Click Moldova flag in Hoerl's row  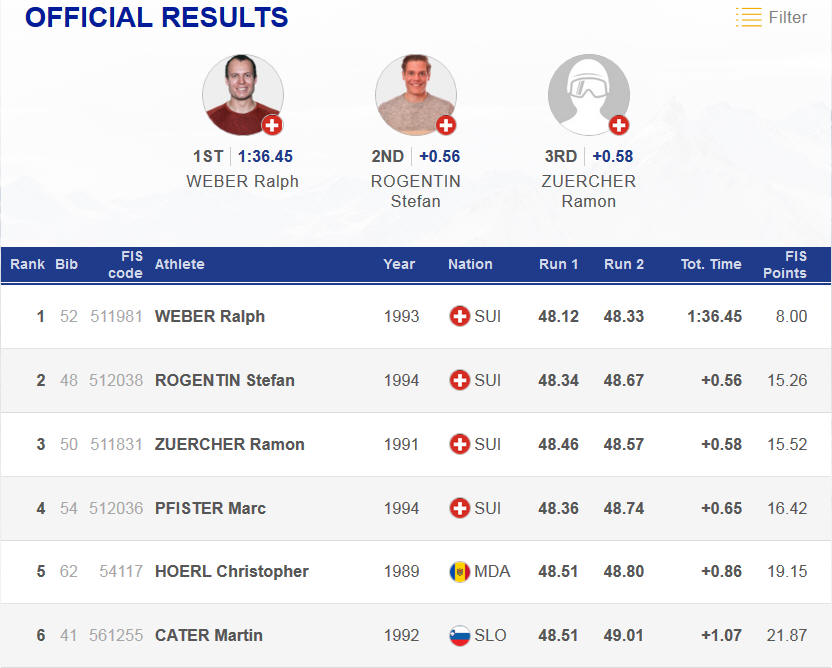pyautogui.click(x=460, y=572)
